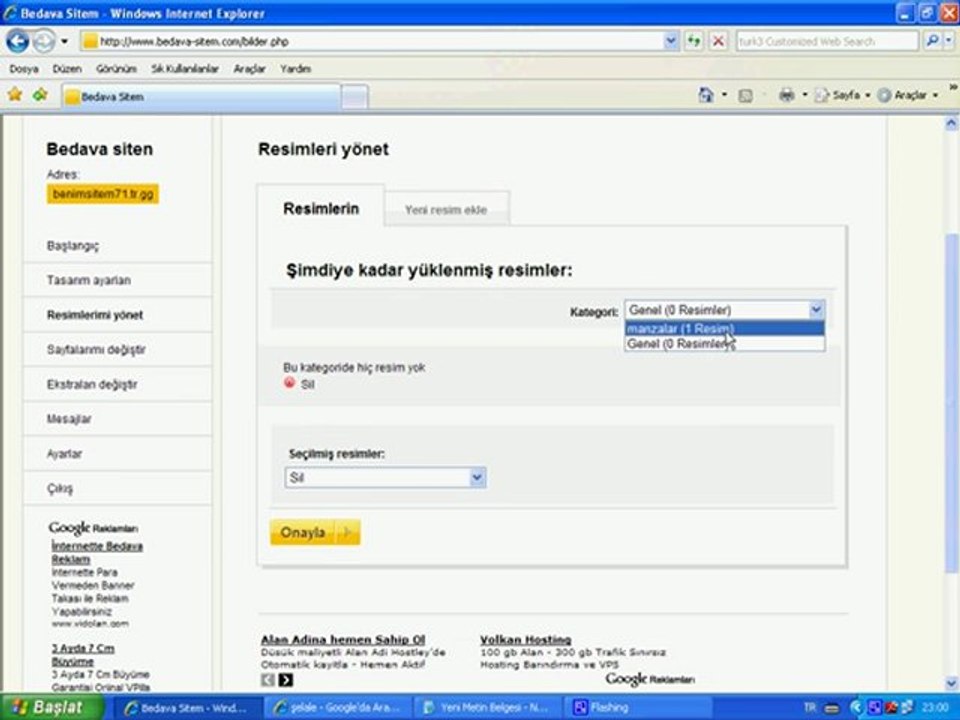Click the red Sil delete icon

coord(290,383)
